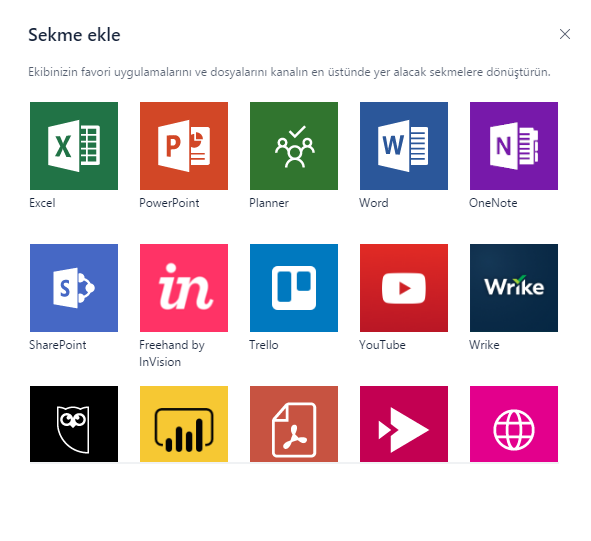Open the Word app tile
This screenshot has height=541, width=591.
point(404,146)
